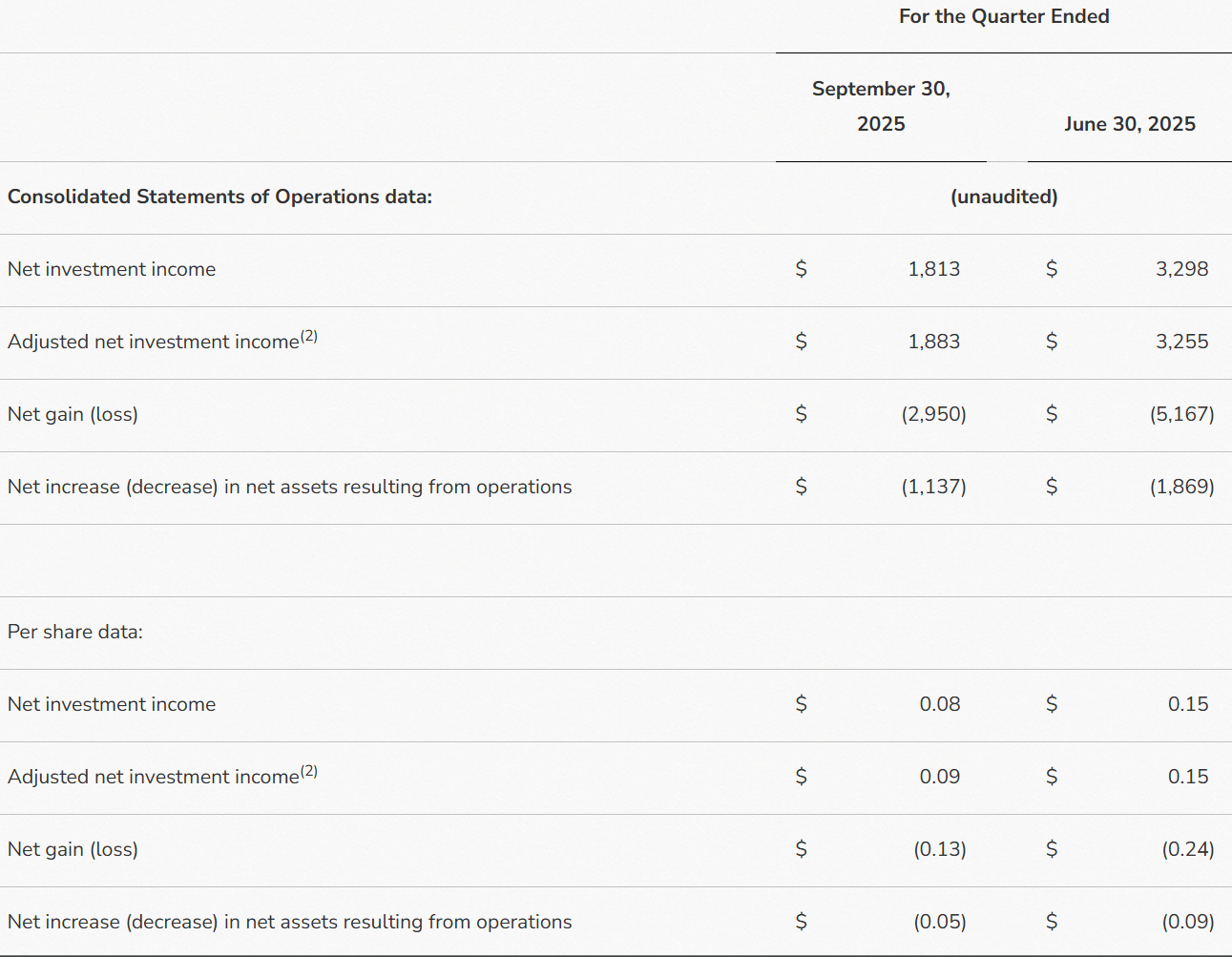This screenshot has height=957, width=1232.
Task: Click the Adjusted net investment income value 1,883
Action: pyautogui.click(x=934, y=342)
